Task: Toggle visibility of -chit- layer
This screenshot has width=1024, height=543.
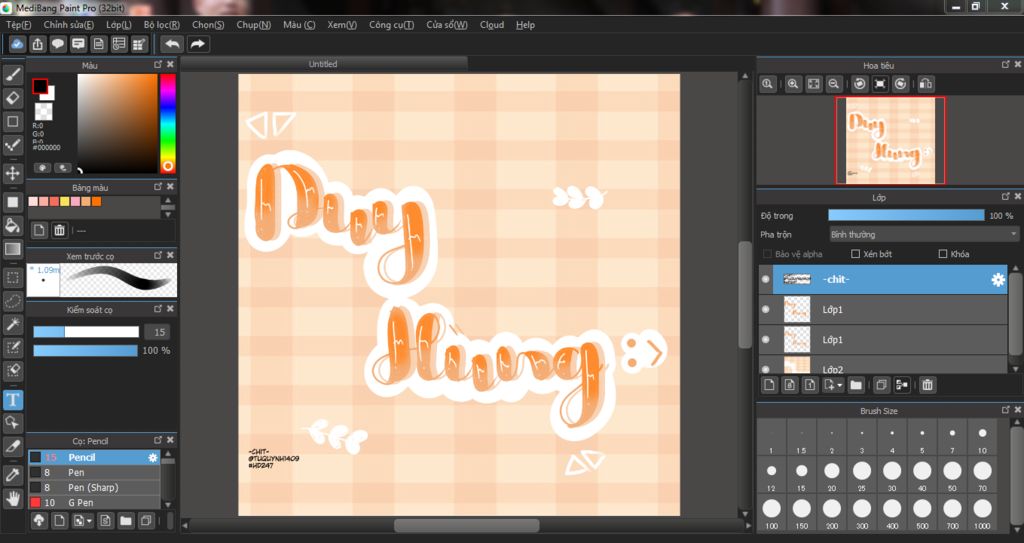Action: tap(765, 279)
